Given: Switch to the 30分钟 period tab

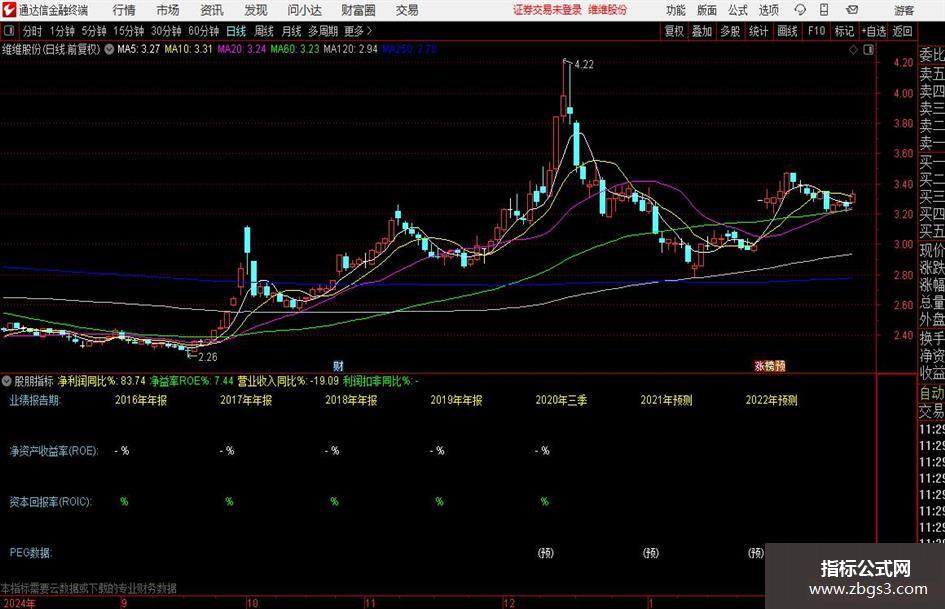Looking at the screenshot, I should [x=166, y=31].
